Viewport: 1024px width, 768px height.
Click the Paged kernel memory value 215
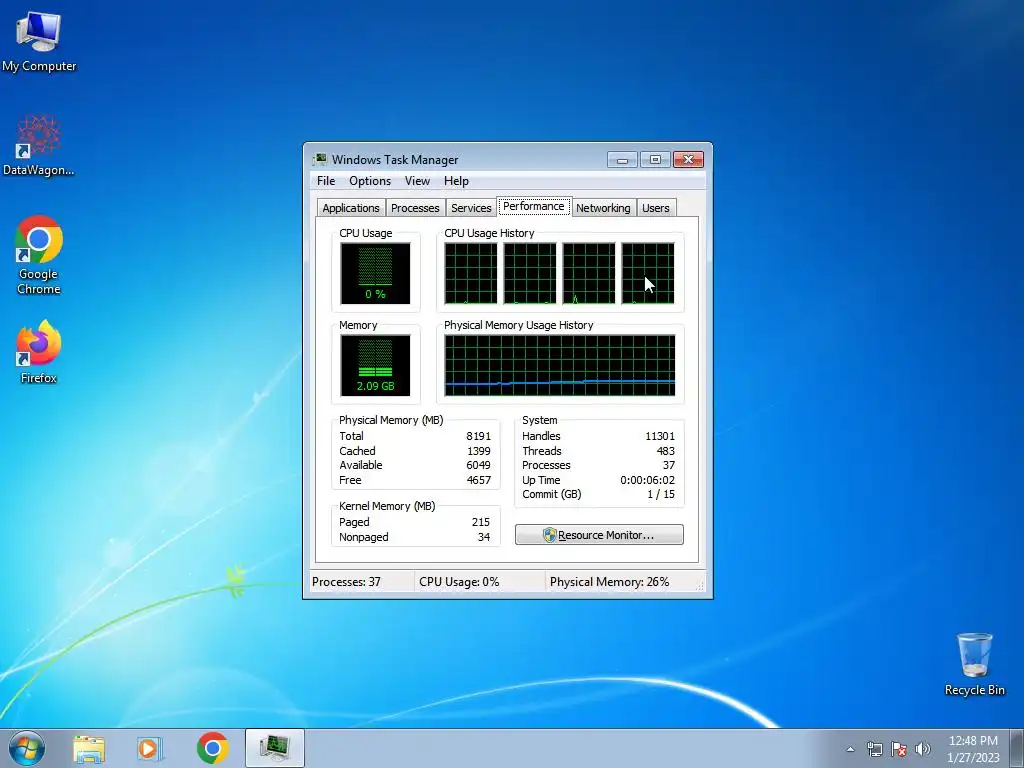481,522
